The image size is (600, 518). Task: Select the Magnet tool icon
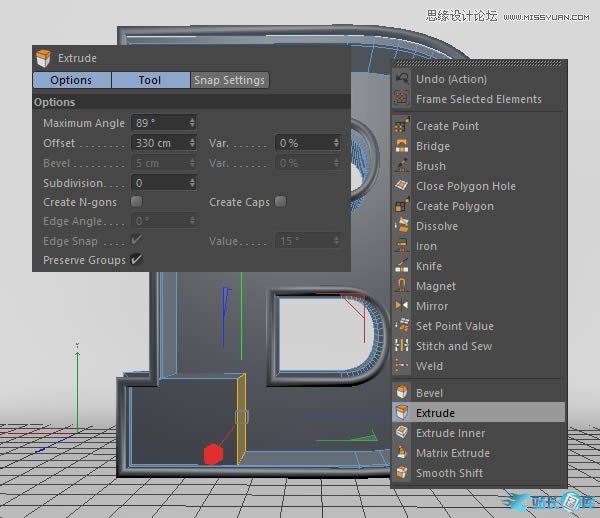[402, 286]
